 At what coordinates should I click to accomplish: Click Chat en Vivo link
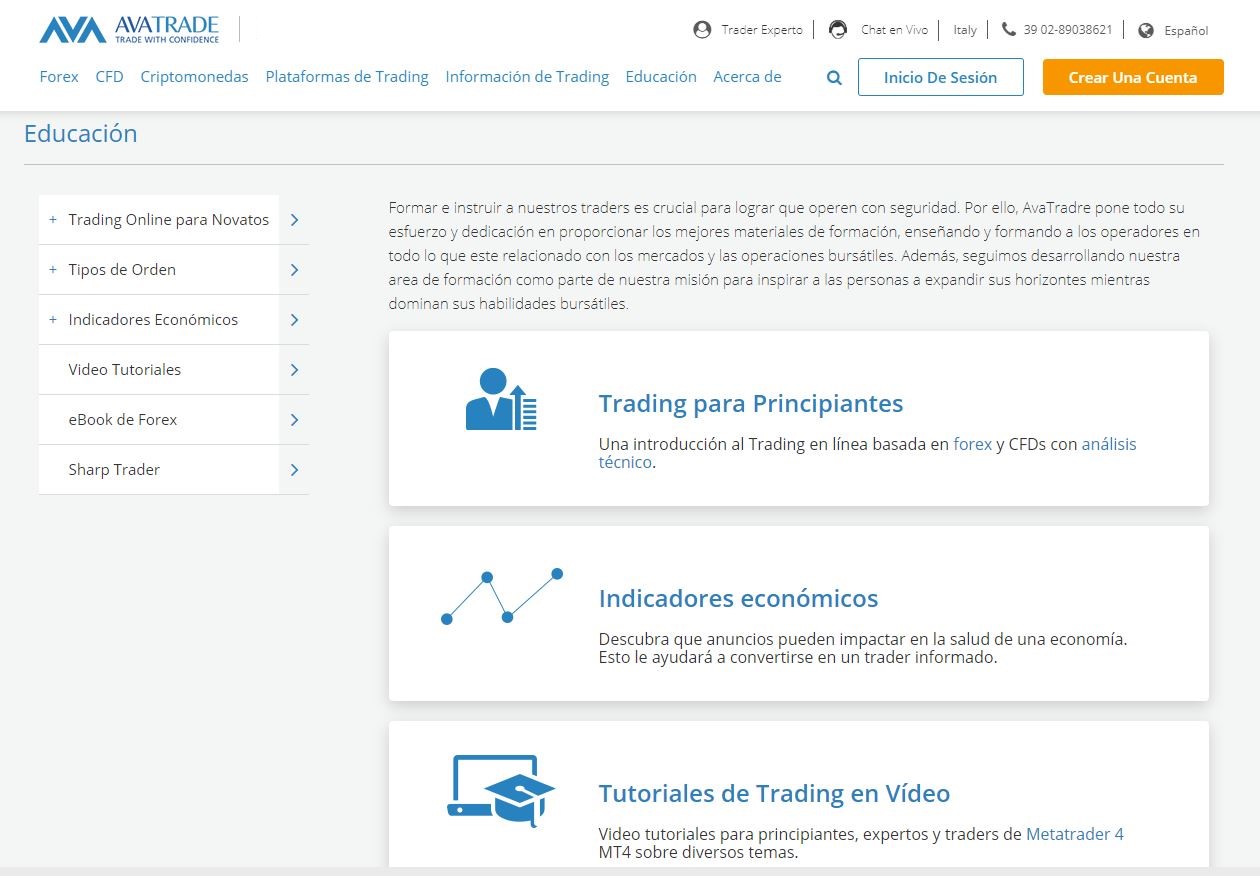894,30
